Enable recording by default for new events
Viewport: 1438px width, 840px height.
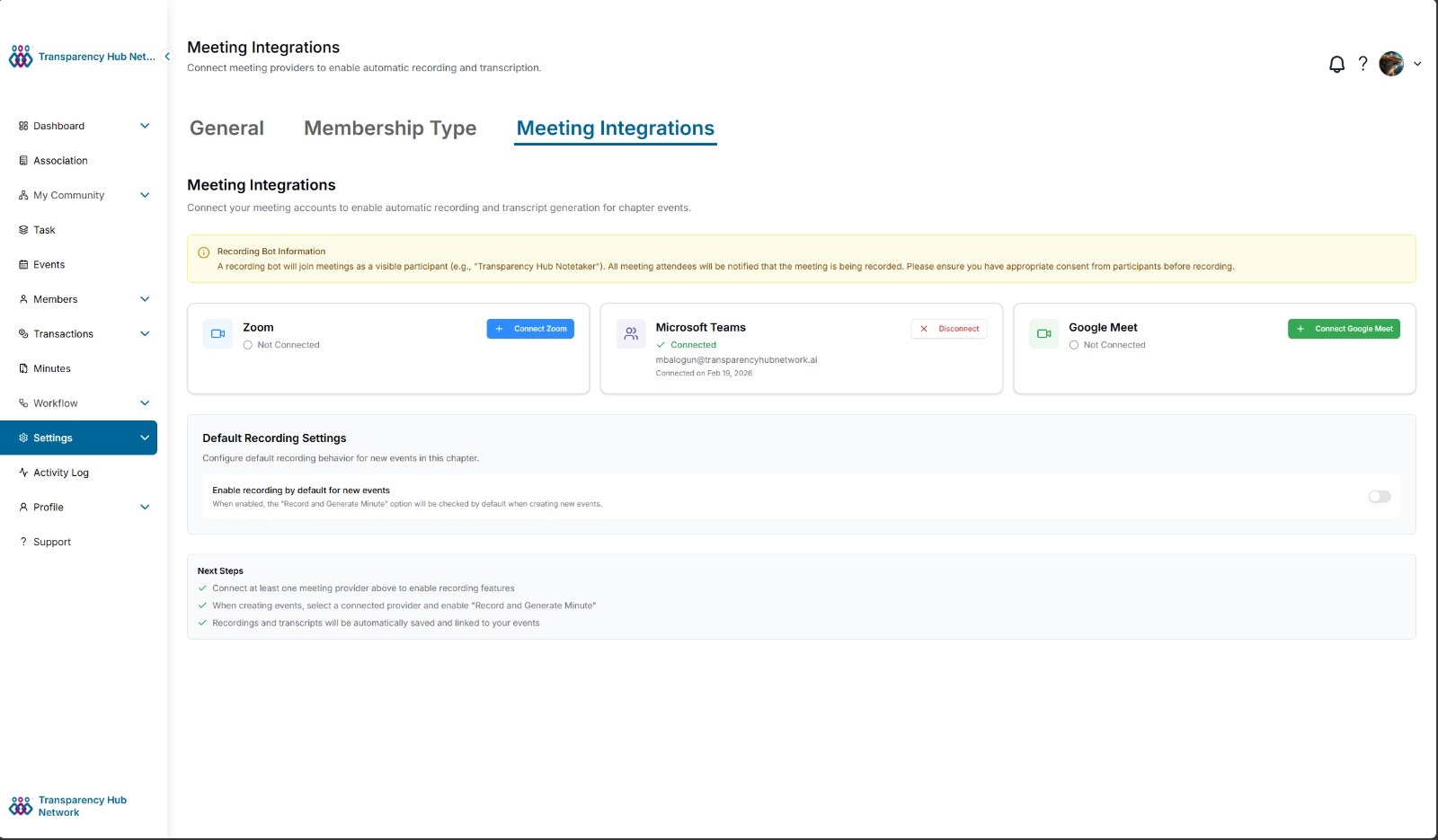click(x=1378, y=496)
